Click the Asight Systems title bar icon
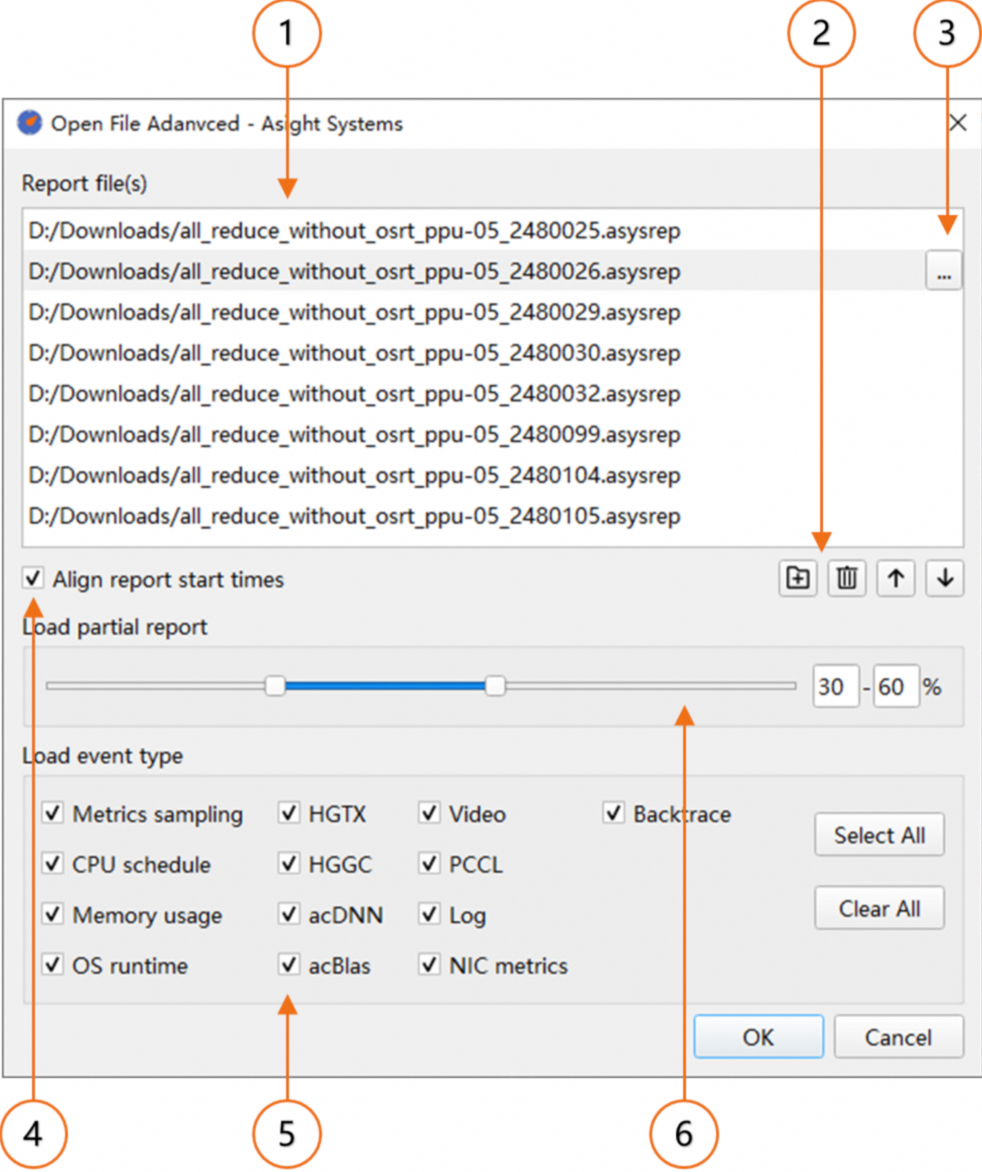 pyautogui.click(x=31, y=123)
